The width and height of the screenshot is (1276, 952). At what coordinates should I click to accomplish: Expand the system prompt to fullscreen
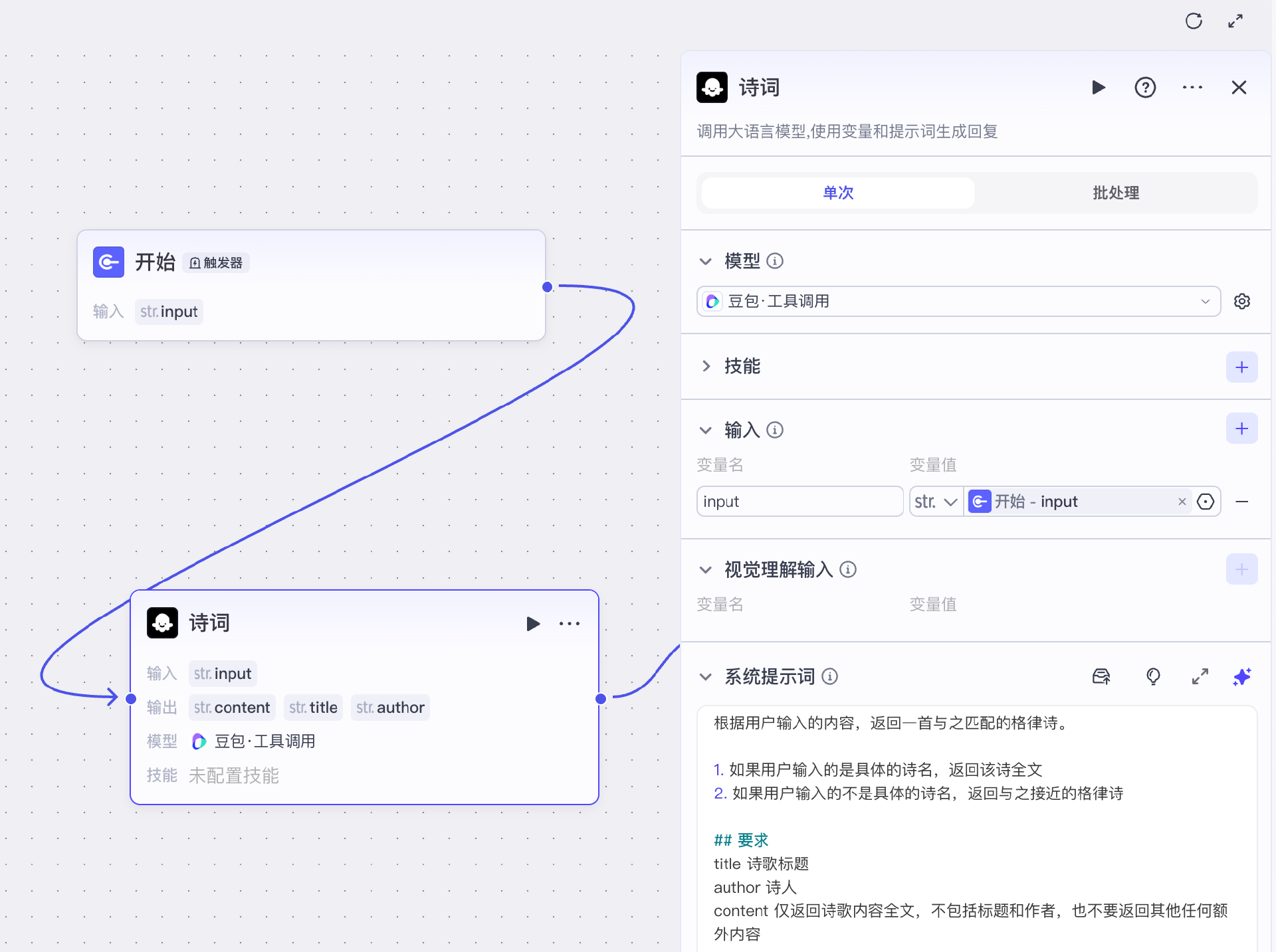[x=1200, y=676]
